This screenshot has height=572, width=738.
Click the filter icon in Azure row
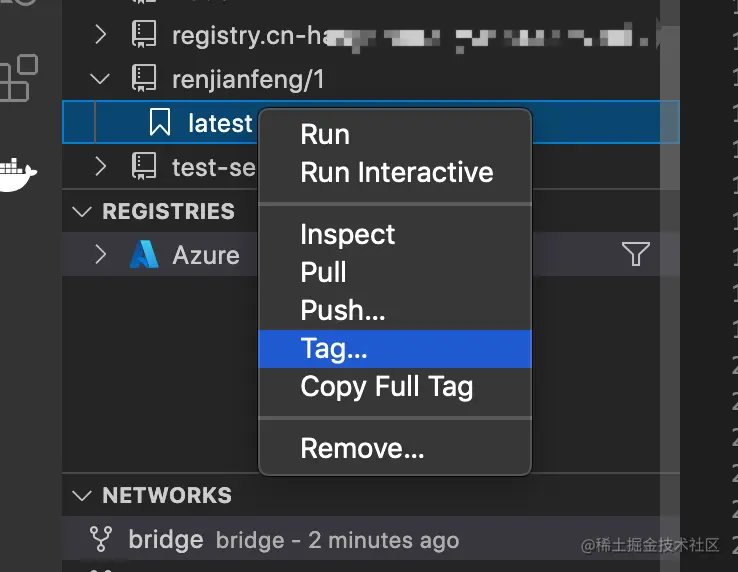click(636, 254)
